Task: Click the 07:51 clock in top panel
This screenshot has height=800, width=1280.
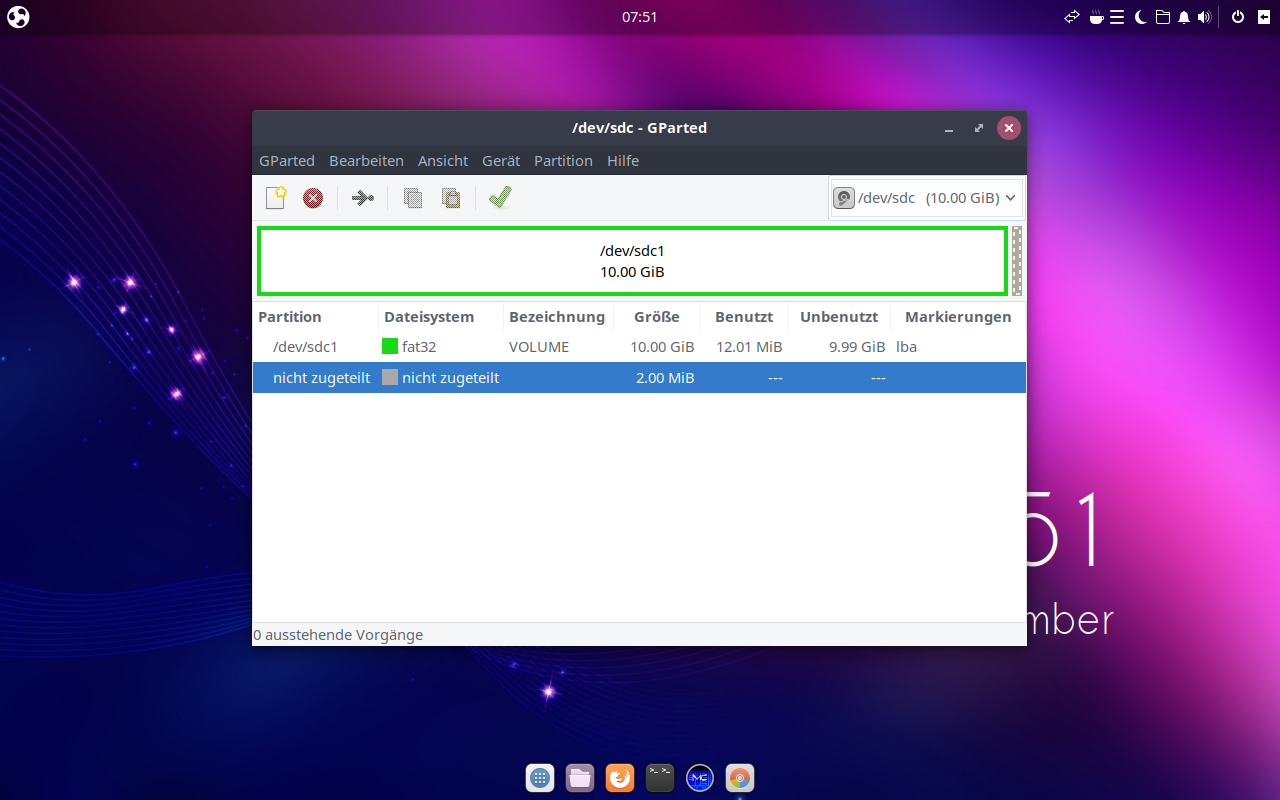Action: tap(640, 17)
